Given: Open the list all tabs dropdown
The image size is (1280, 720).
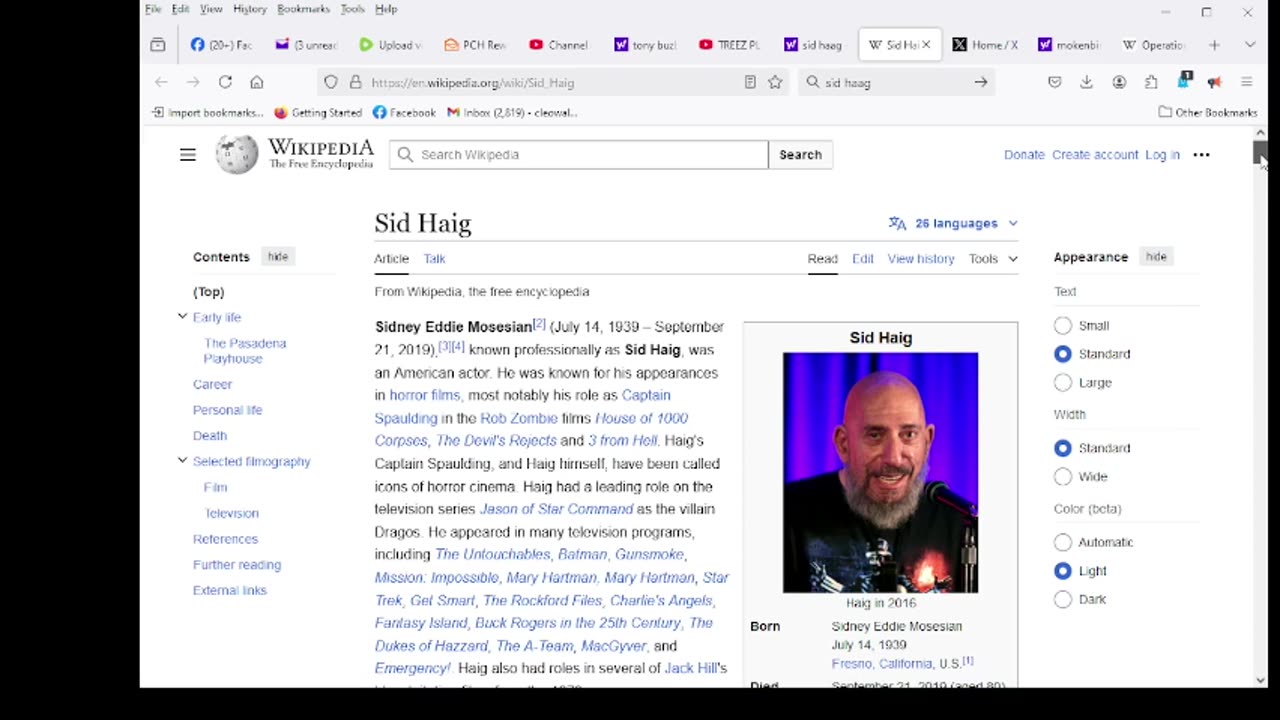Looking at the screenshot, I should (x=1250, y=45).
